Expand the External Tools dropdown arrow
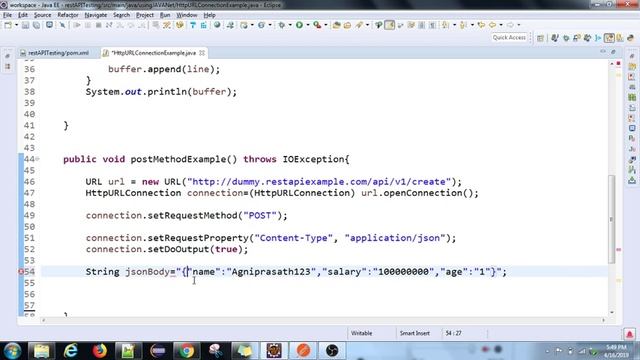 point(326,25)
